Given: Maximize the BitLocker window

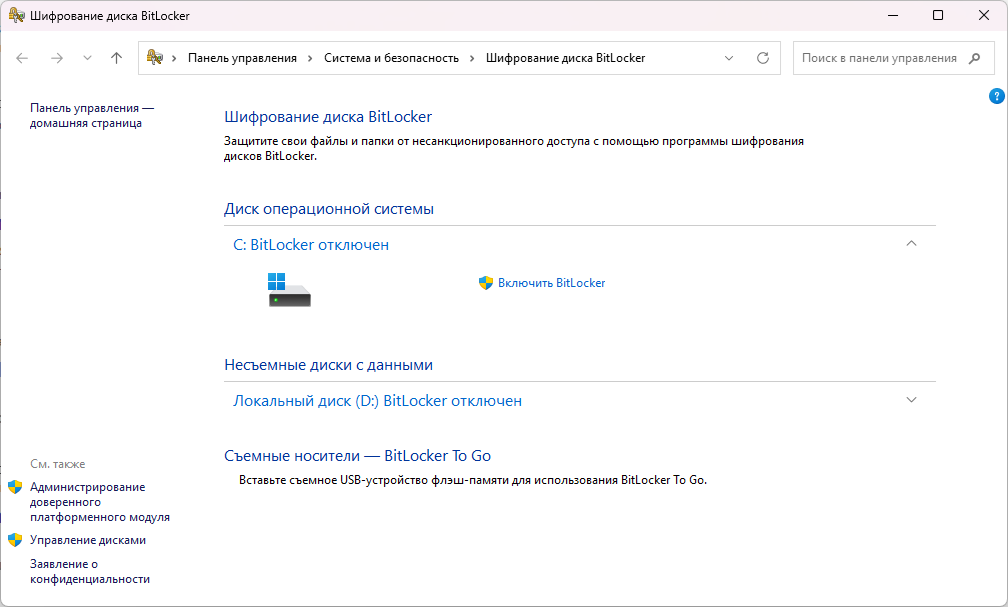Looking at the screenshot, I should [938, 15].
